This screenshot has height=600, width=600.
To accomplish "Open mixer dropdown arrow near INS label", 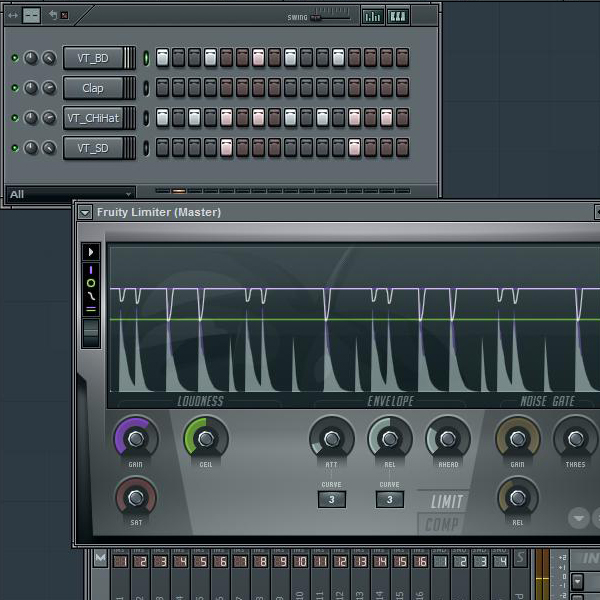I will [x=577, y=582].
